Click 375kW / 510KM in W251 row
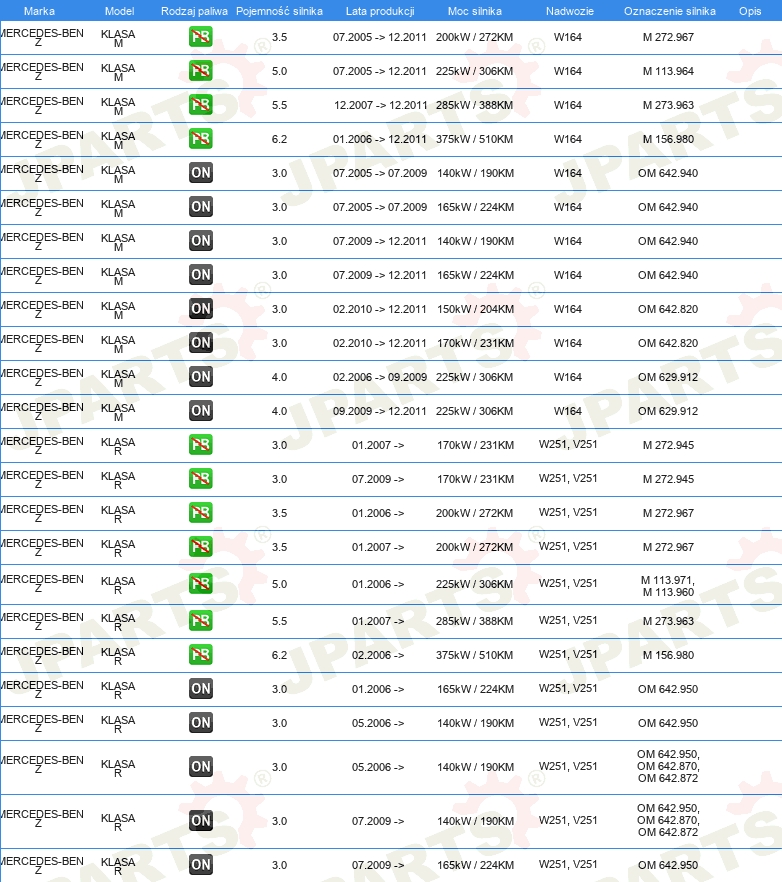782x882 pixels. click(474, 655)
